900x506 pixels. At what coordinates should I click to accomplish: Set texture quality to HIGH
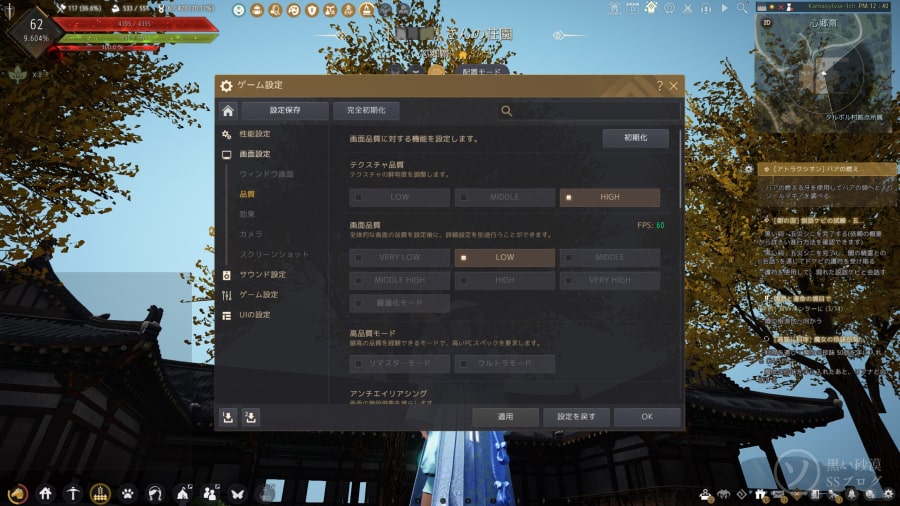[610, 197]
